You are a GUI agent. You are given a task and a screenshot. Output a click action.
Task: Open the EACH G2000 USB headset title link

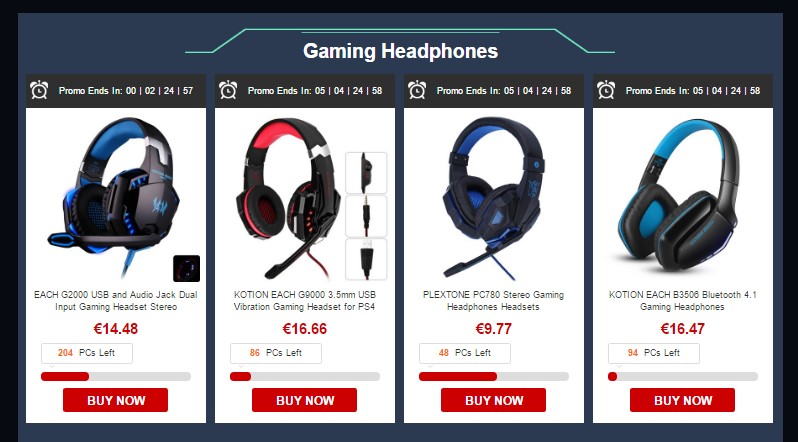click(116, 301)
